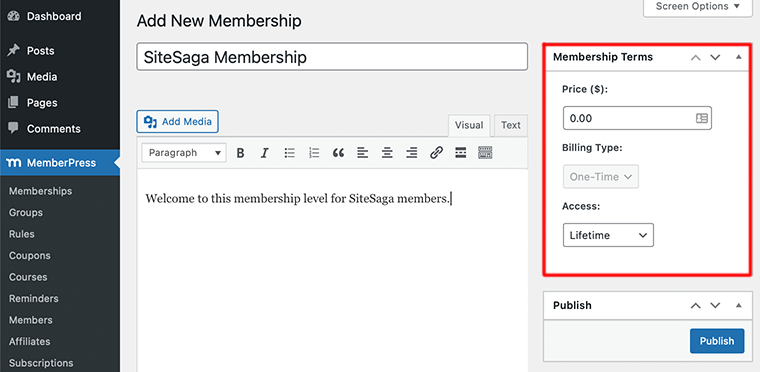760x372 pixels.
Task: Click the MemberPress logo icon
Action: 15,163
